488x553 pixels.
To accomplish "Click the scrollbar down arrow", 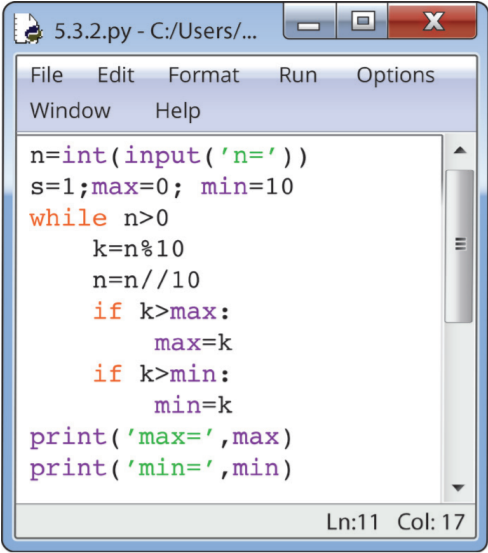I will 458,488.
